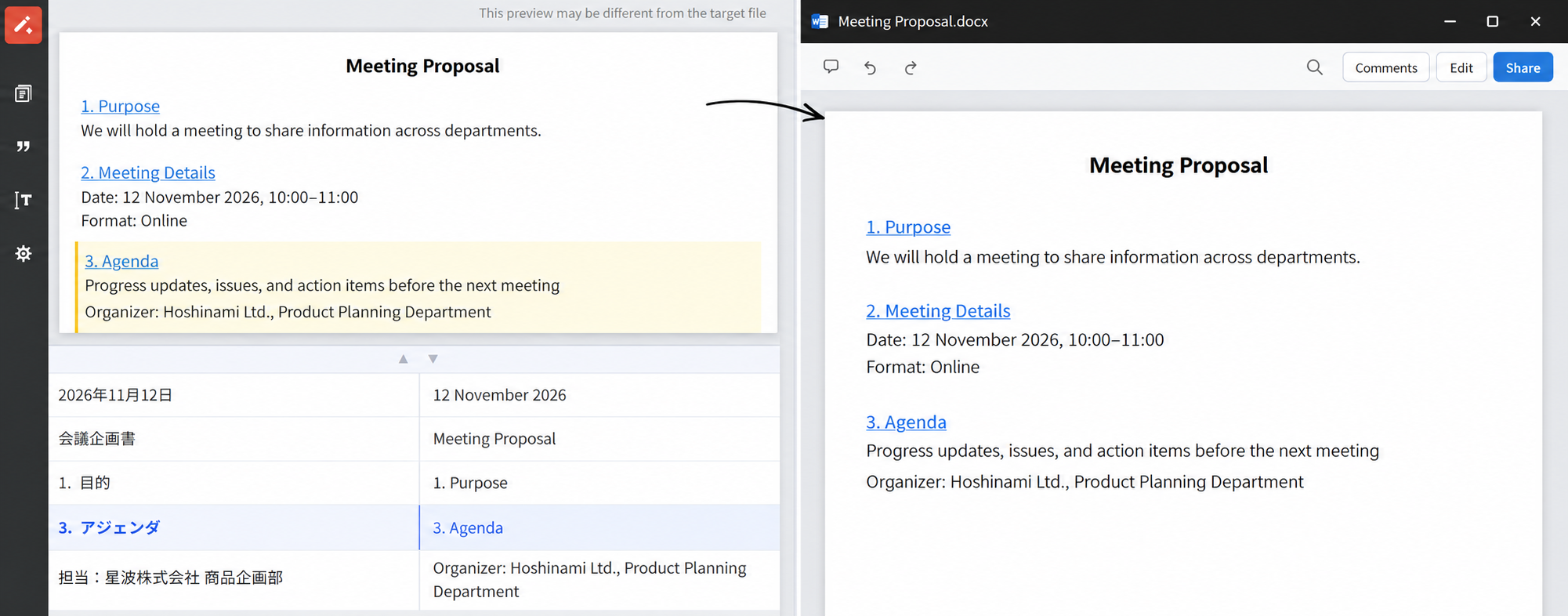Minimize the Meeting Proposal.docx window
Viewport: 1568px width, 616px height.
pyautogui.click(x=1450, y=21)
